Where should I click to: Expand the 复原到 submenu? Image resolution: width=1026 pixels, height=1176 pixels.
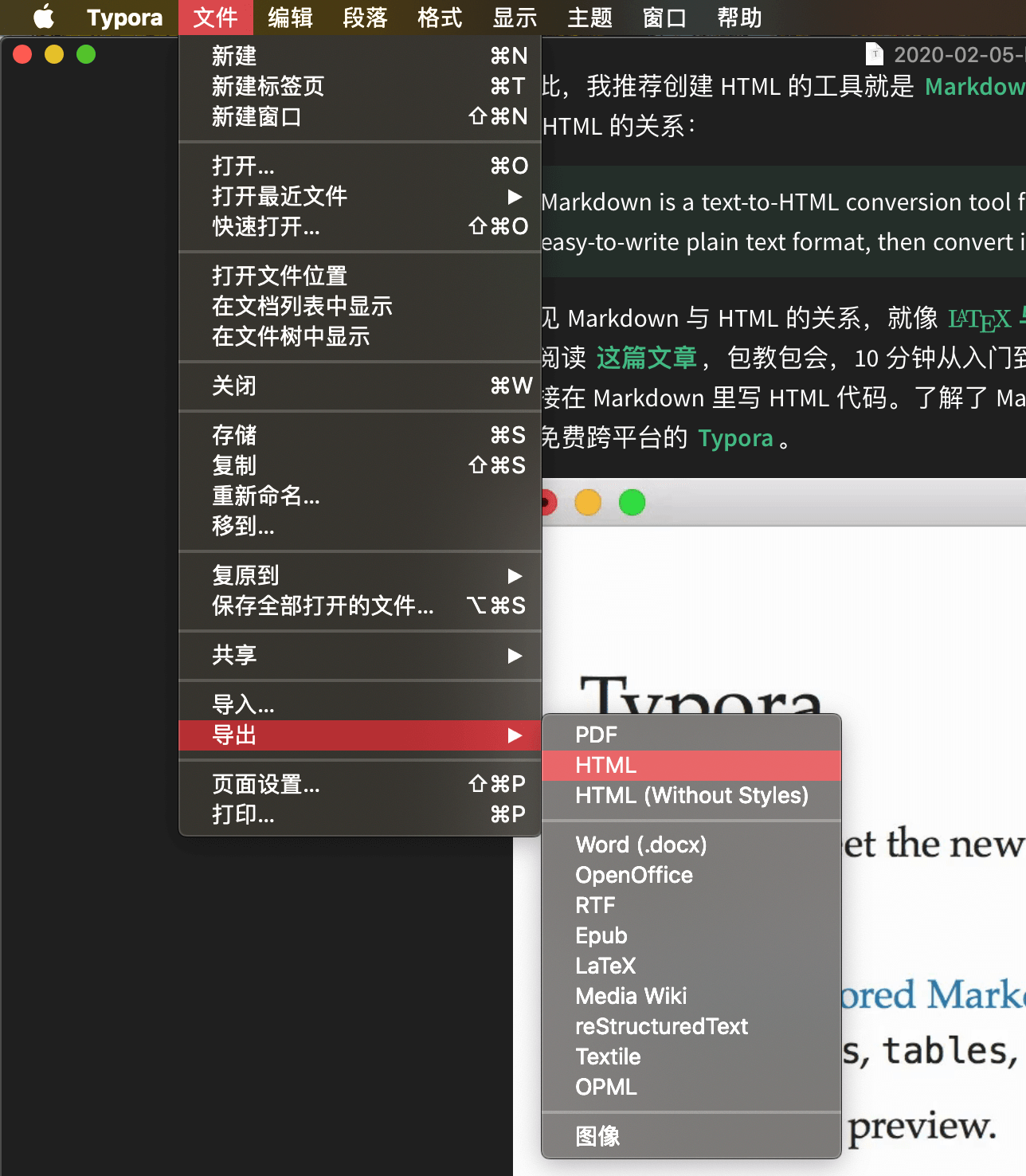pos(360,575)
